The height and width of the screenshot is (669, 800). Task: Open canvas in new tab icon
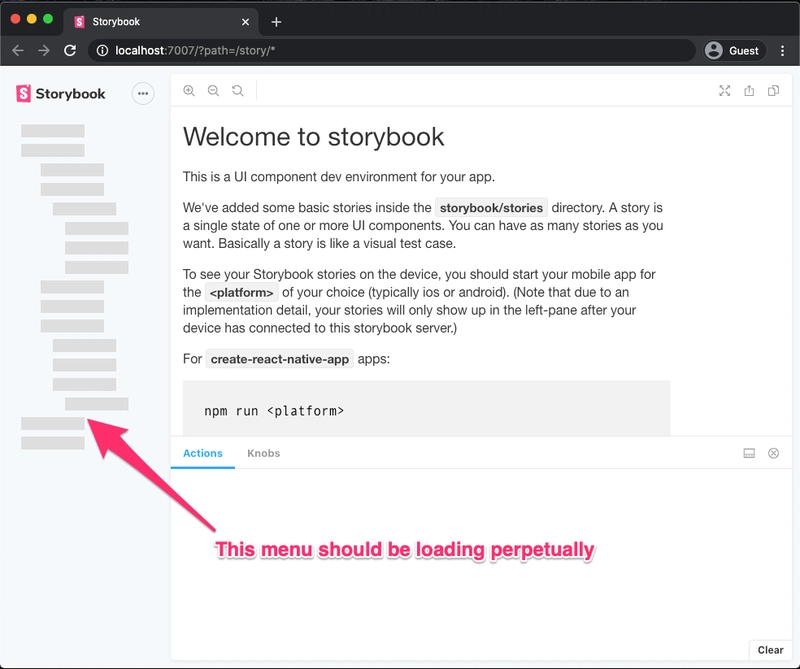(x=749, y=91)
